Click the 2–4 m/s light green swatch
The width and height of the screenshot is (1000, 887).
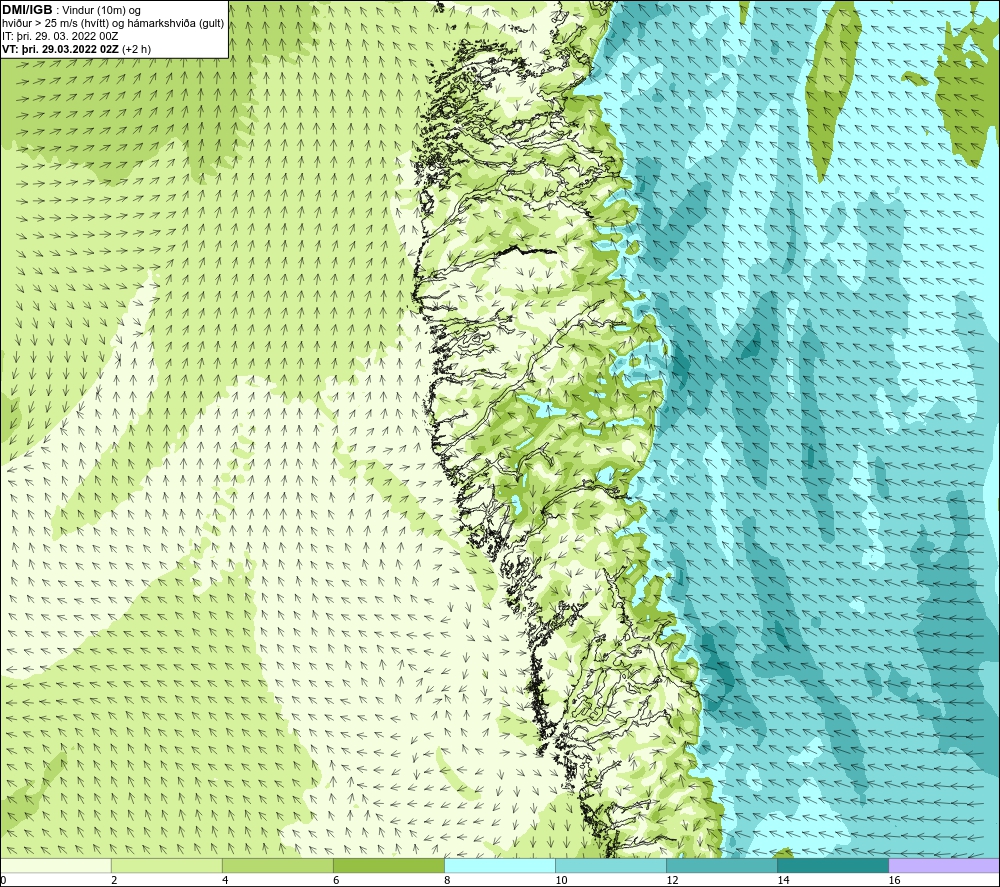(166, 865)
